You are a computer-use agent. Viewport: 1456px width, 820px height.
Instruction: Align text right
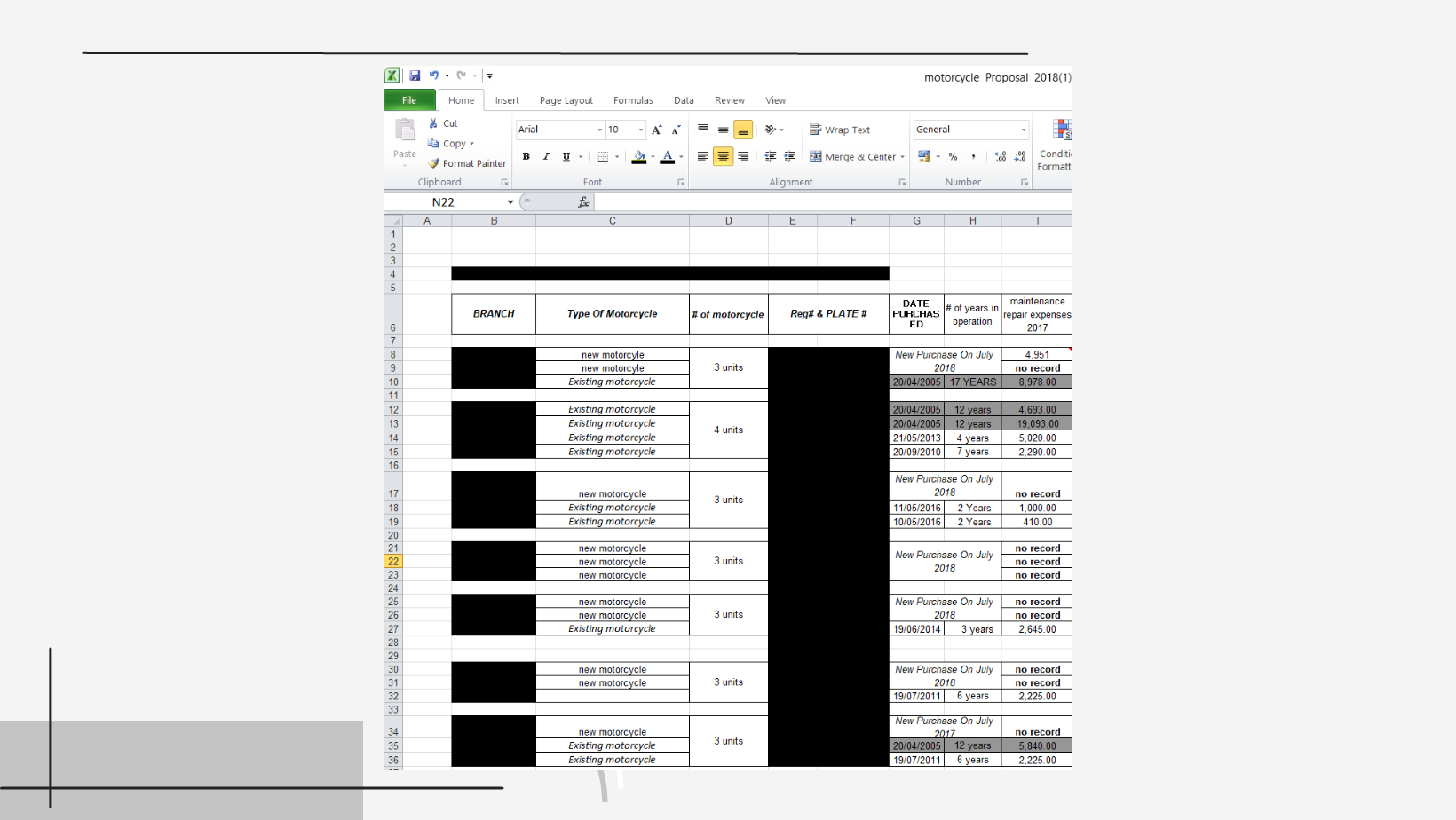pyautogui.click(x=743, y=156)
